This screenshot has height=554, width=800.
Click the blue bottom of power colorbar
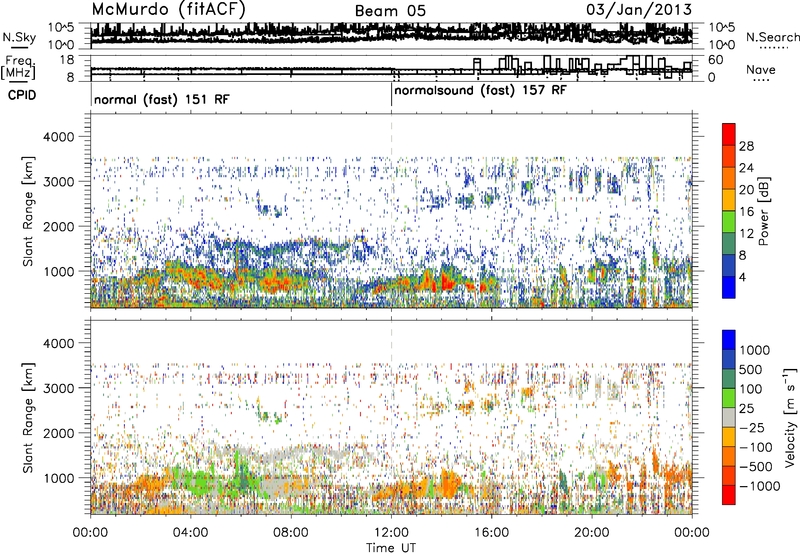[x=729, y=287]
